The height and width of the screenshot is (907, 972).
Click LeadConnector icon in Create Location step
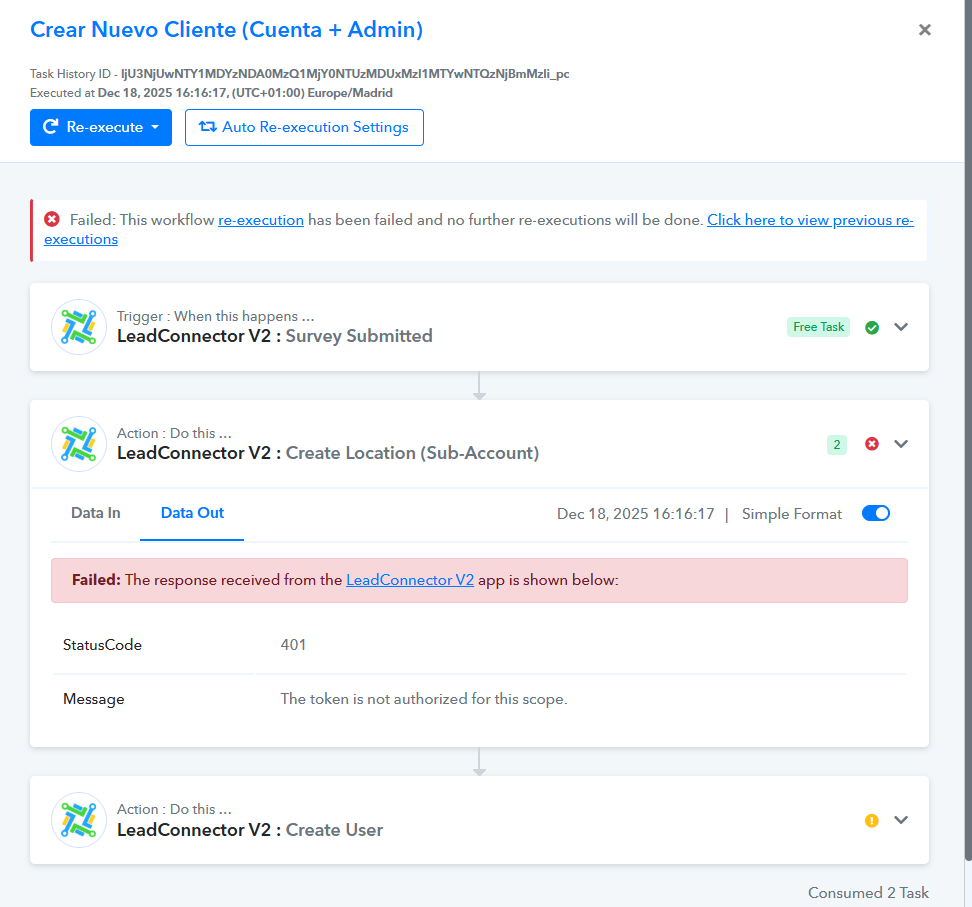click(x=79, y=444)
